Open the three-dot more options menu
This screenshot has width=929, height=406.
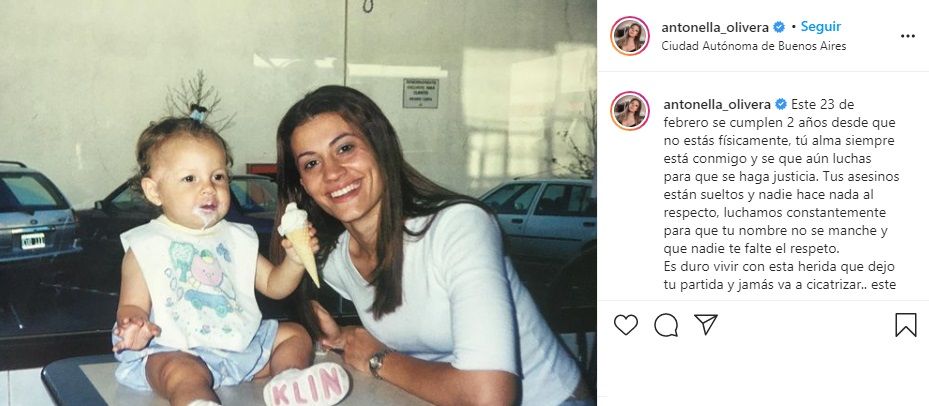(x=908, y=36)
